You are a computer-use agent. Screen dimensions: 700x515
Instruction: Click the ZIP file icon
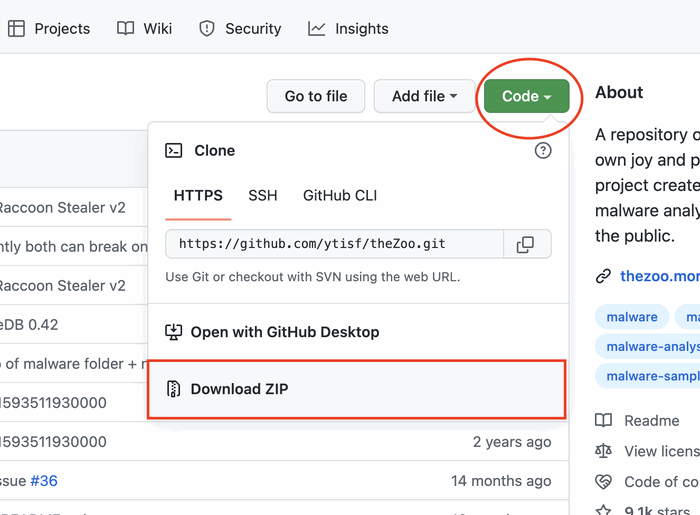coord(173,389)
